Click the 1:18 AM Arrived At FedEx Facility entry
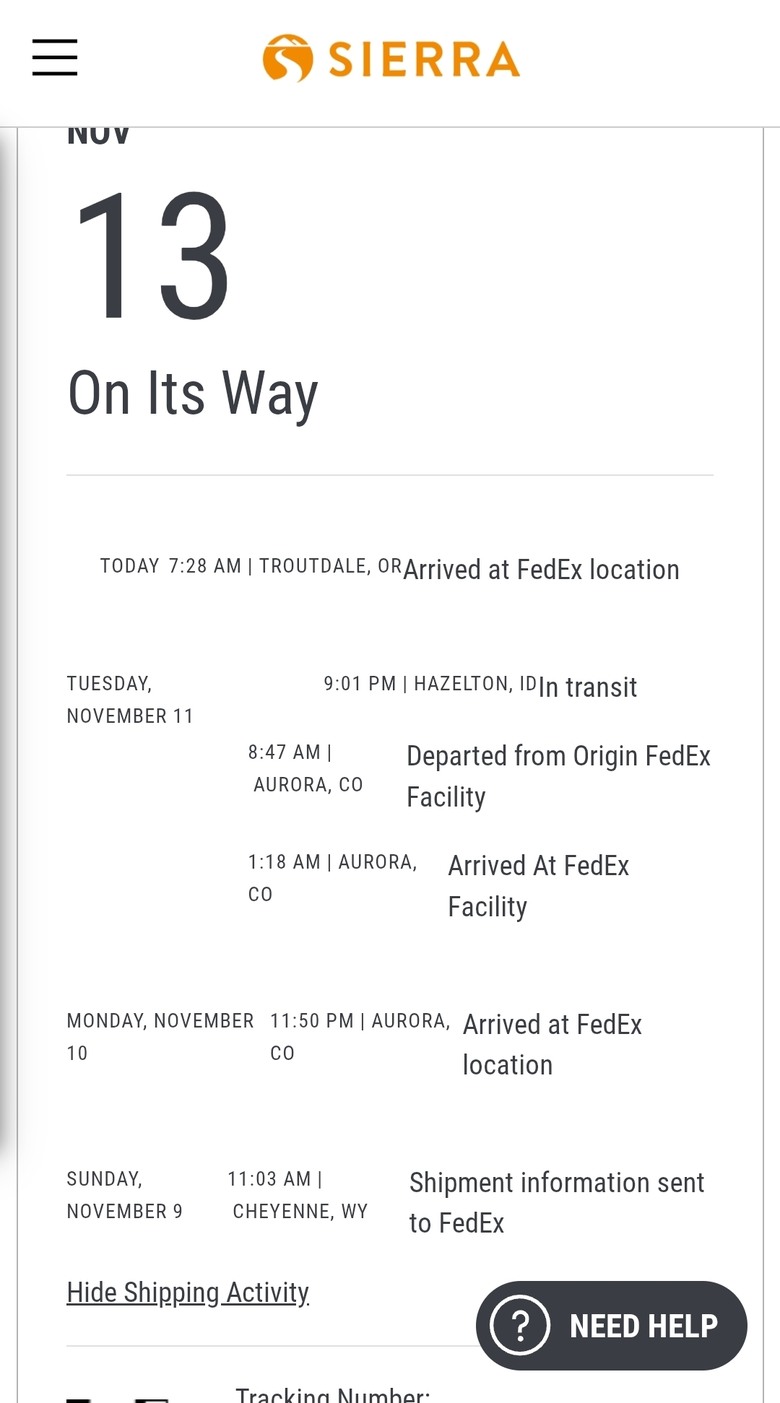This screenshot has height=1403, width=780. 538,886
